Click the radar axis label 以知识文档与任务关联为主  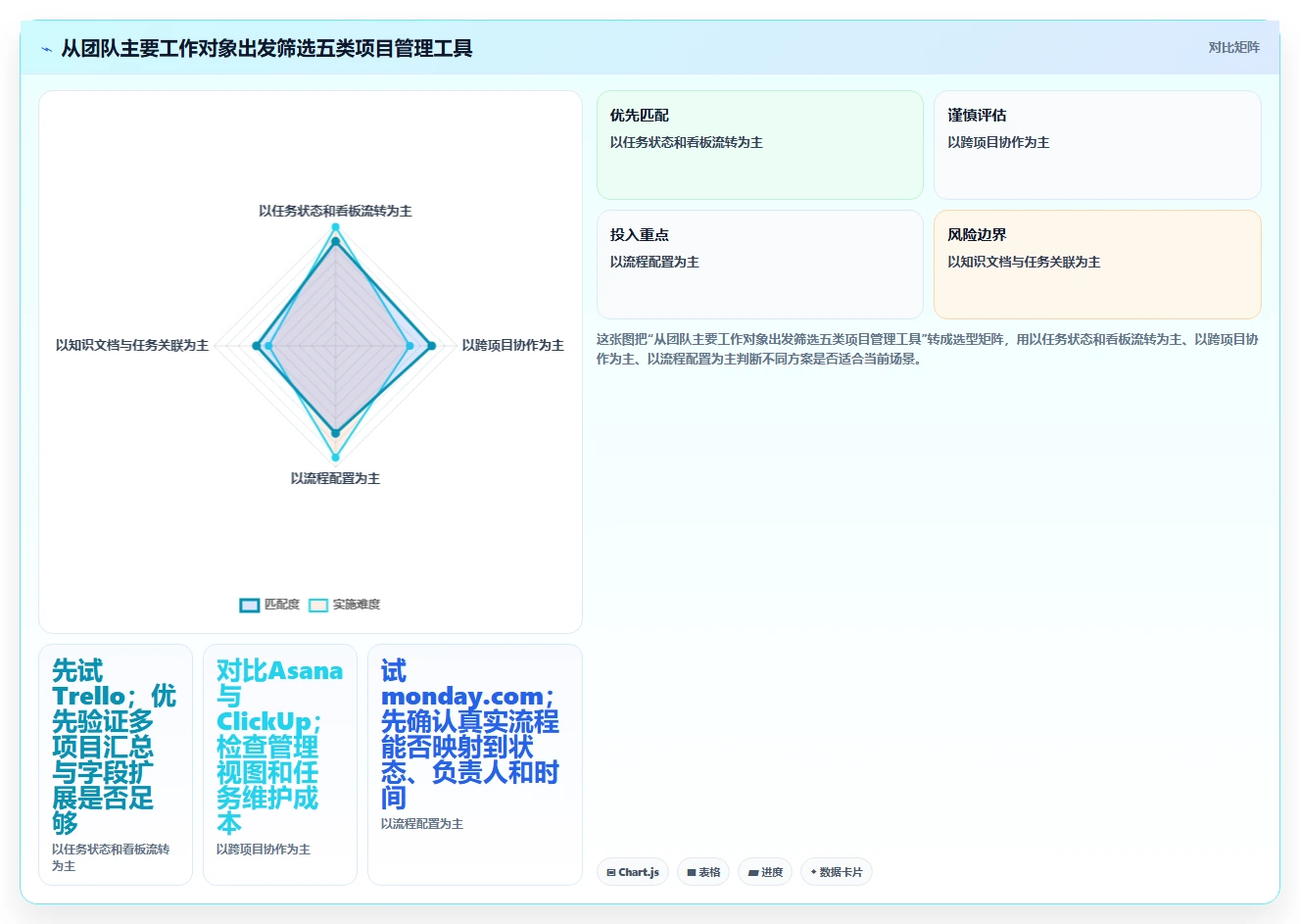tap(132, 345)
